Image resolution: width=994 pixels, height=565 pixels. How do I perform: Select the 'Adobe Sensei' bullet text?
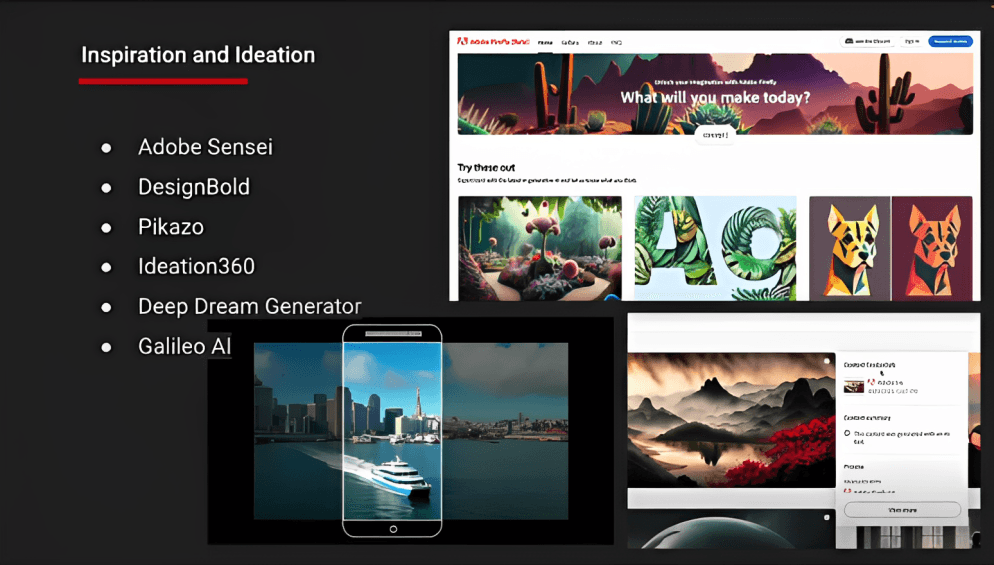(205, 147)
